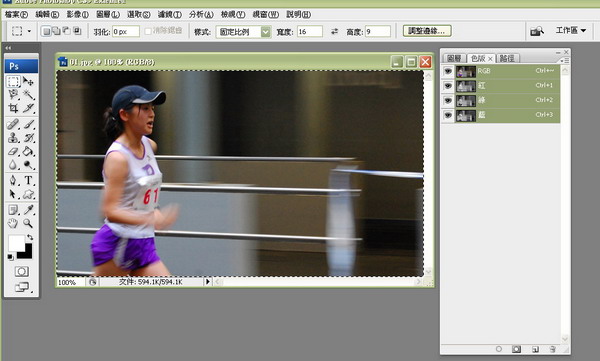Select the Blur tool
Viewport: 600px width, 361px height.
[13, 165]
